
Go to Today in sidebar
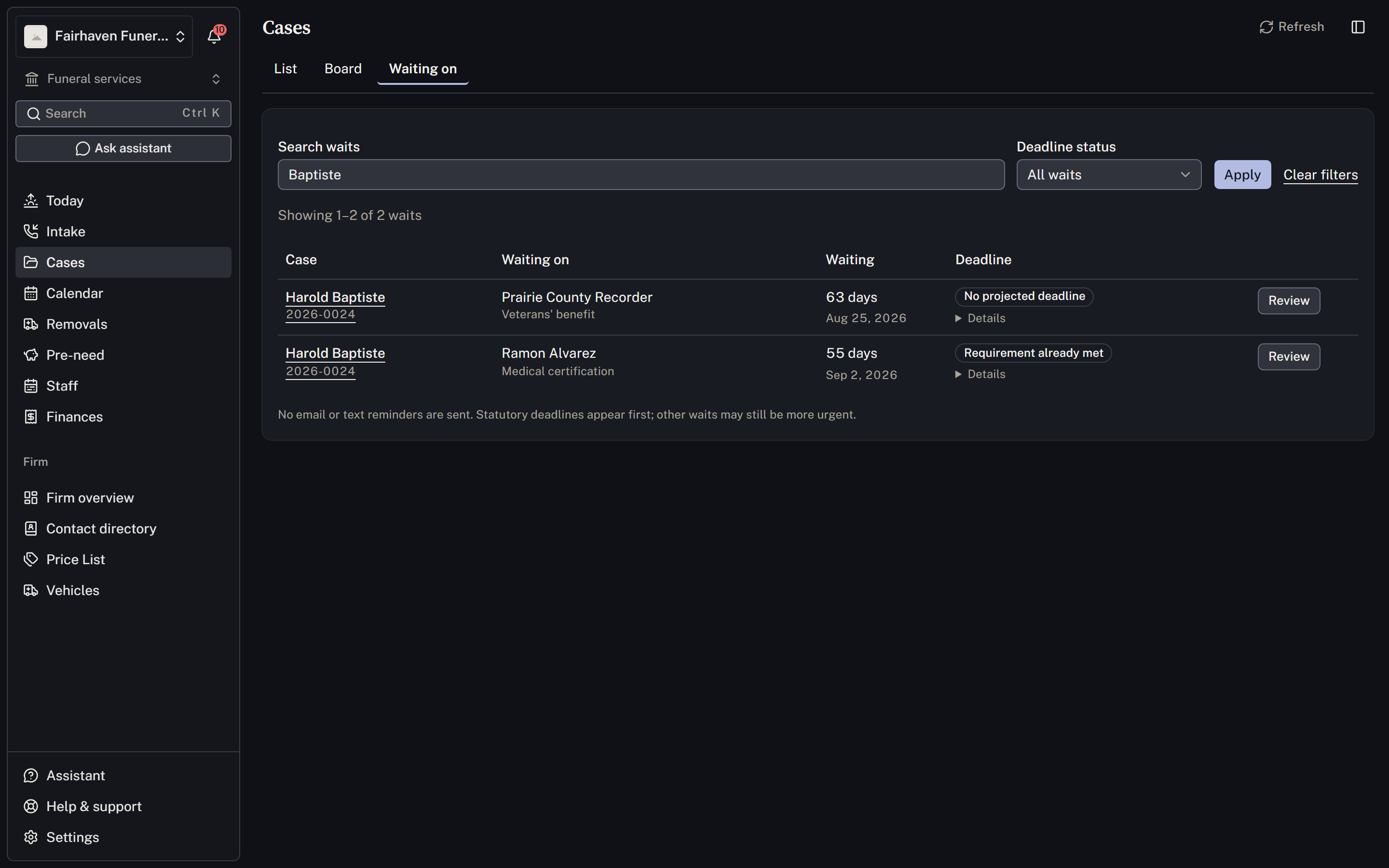click(123, 200)
